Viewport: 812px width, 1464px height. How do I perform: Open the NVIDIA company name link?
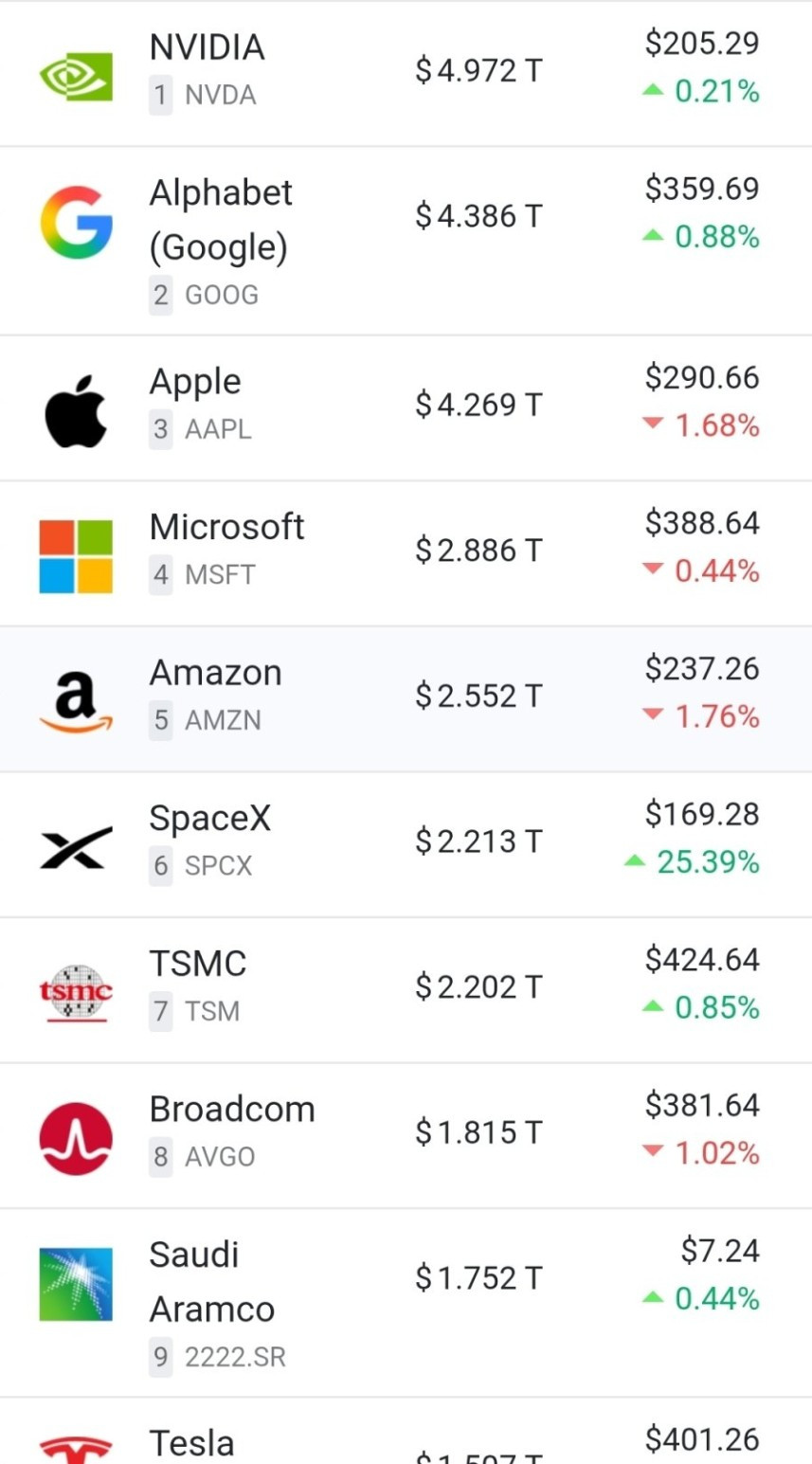coord(207,46)
